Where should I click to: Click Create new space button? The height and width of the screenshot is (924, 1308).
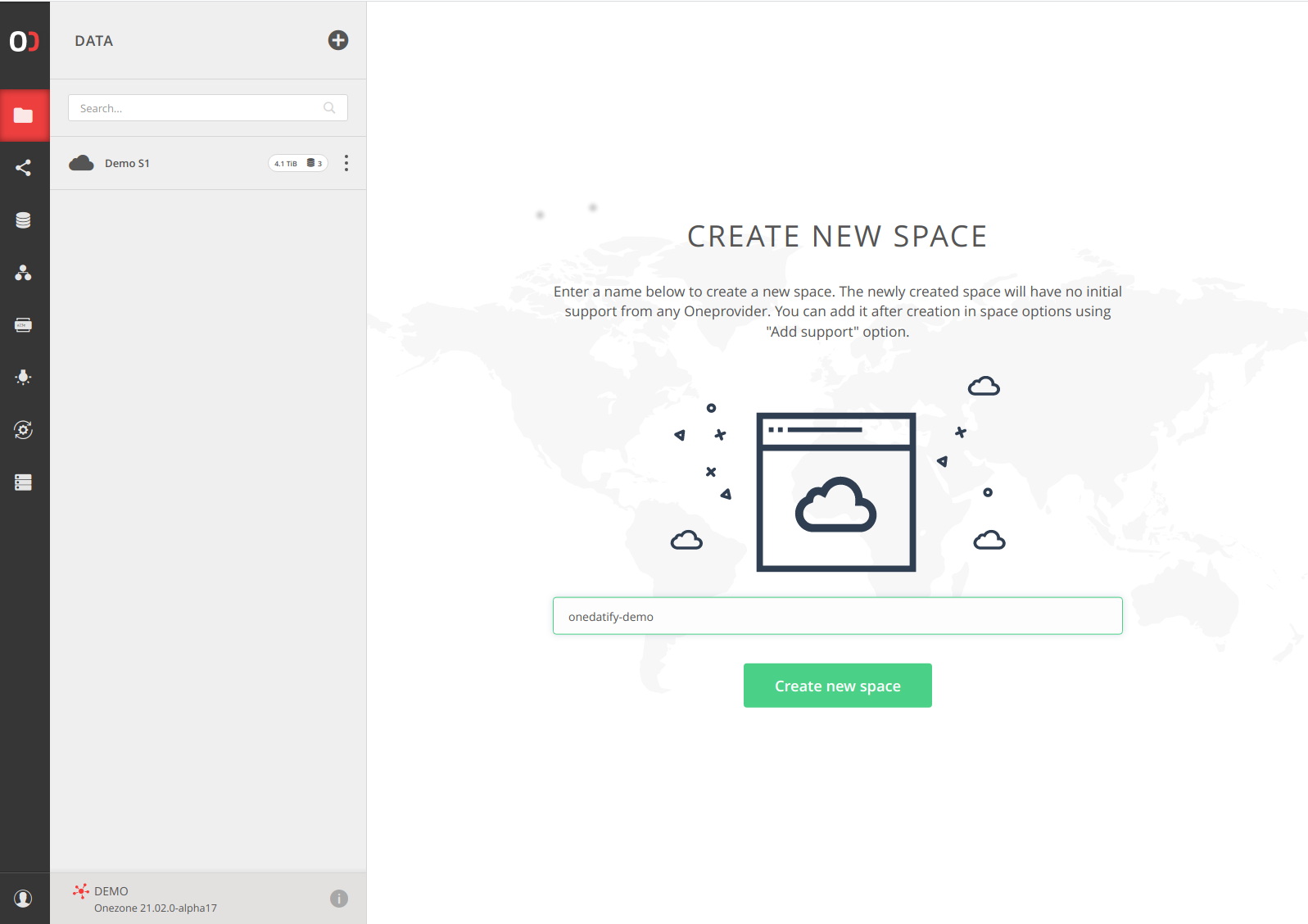coord(838,686)
